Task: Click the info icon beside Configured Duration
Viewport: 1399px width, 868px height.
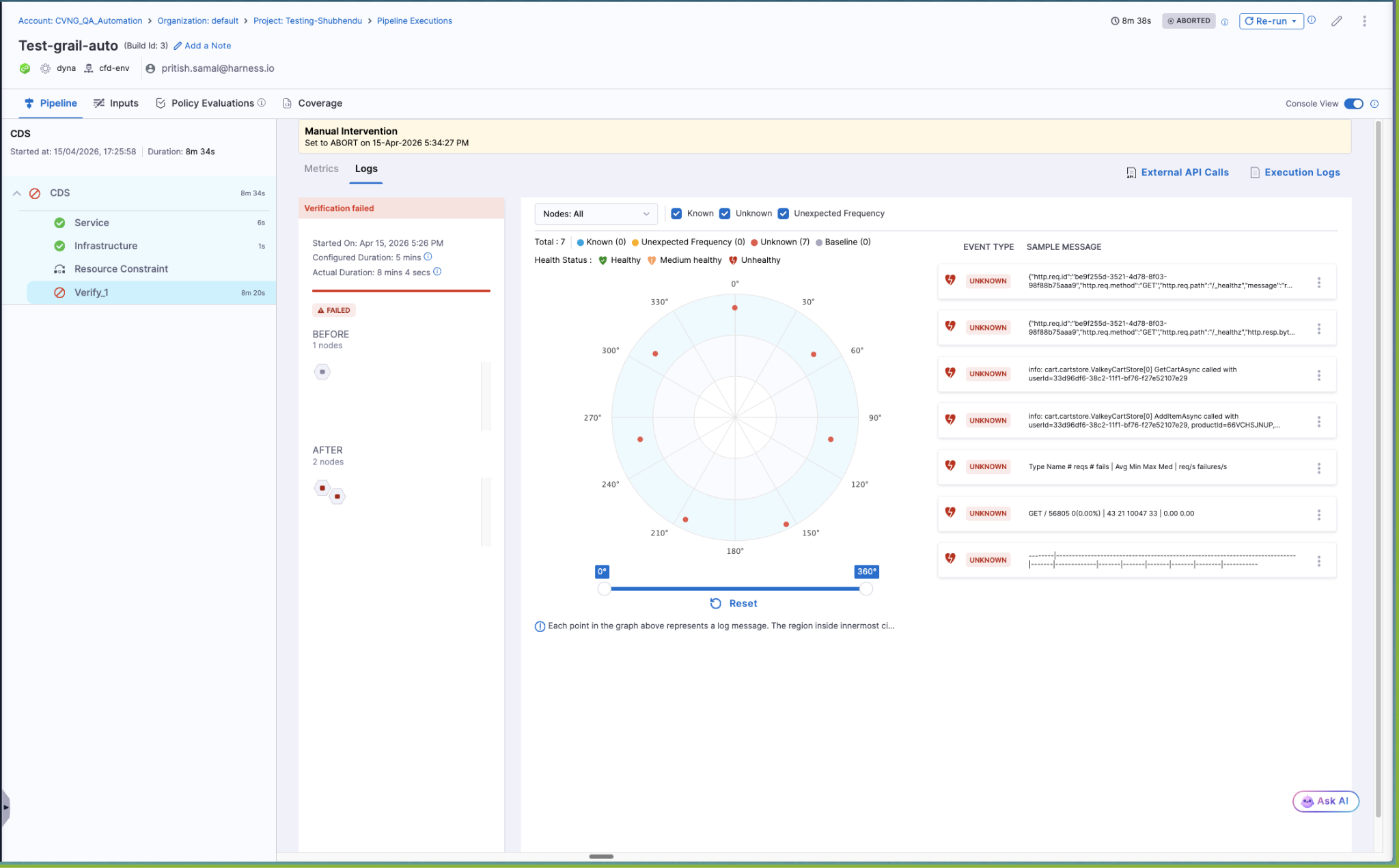Action: pyautogui.click(x=428, y=257)
